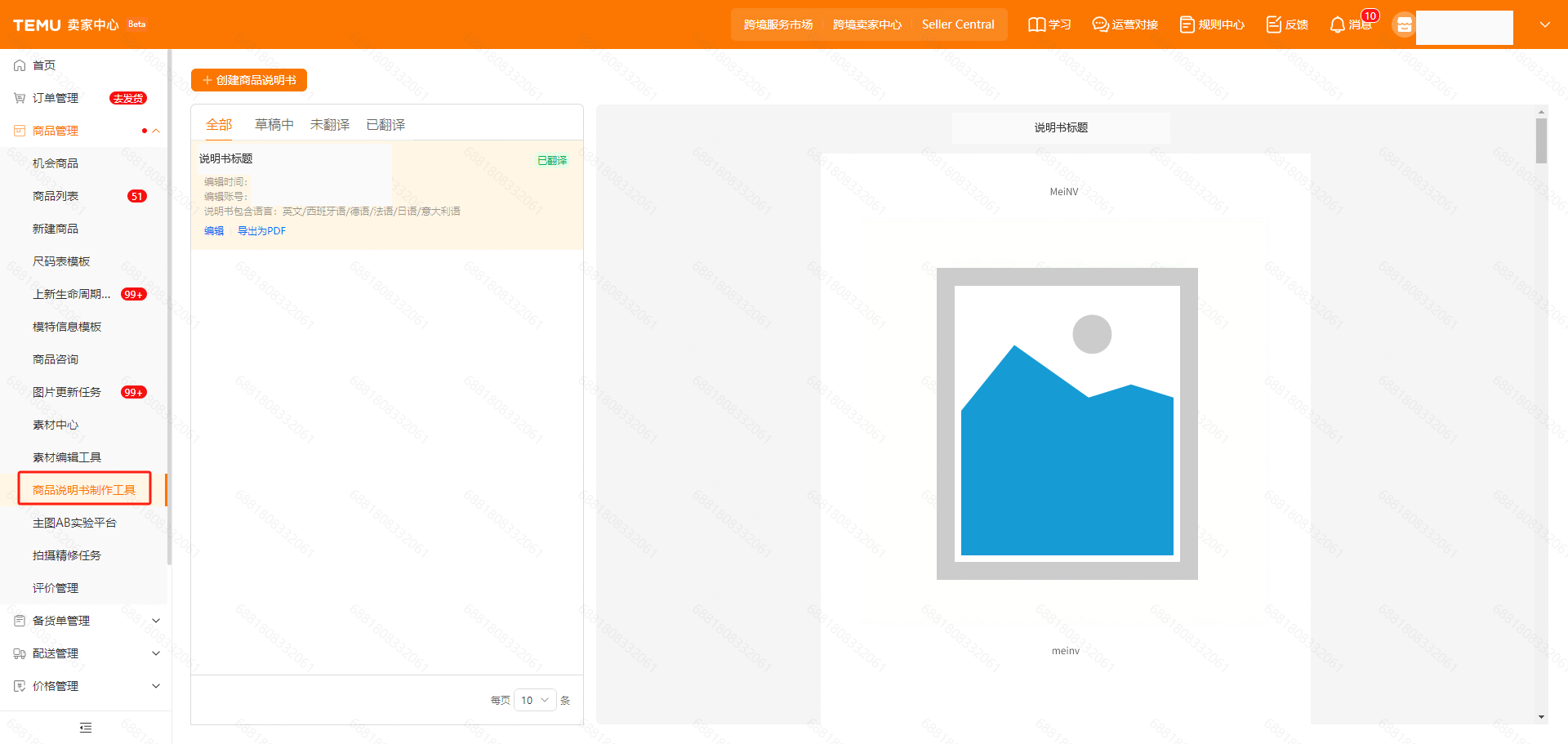This screenshot has width=1568, height=744.
Task: Collapse the 商品管理 menu section
Action: pyautogui.click(x=156, y=131)
